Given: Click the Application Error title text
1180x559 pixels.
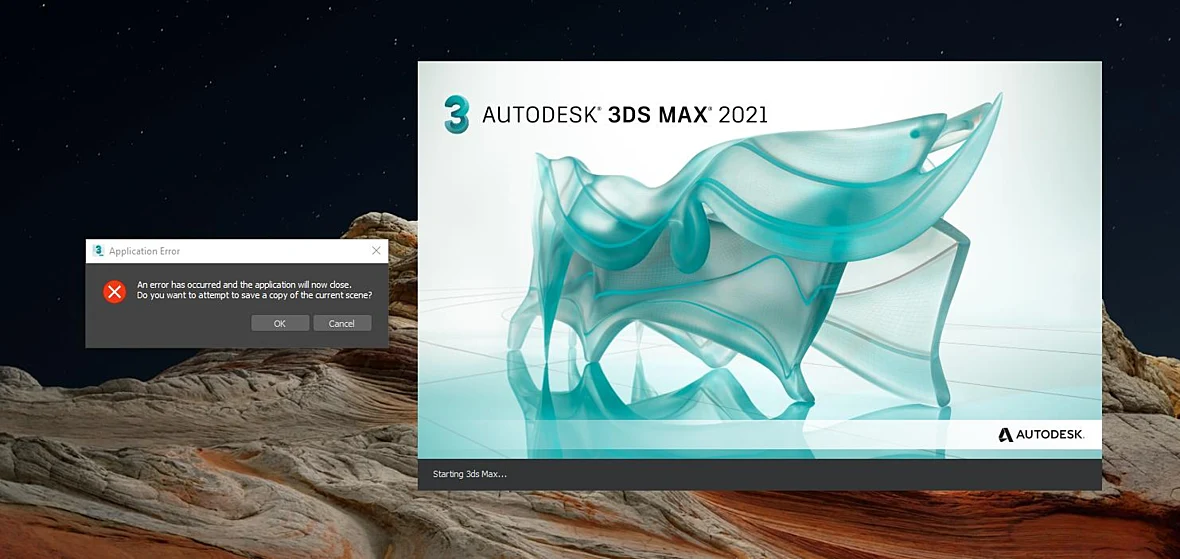Looking at the screenshot, I should click(144, 251).
